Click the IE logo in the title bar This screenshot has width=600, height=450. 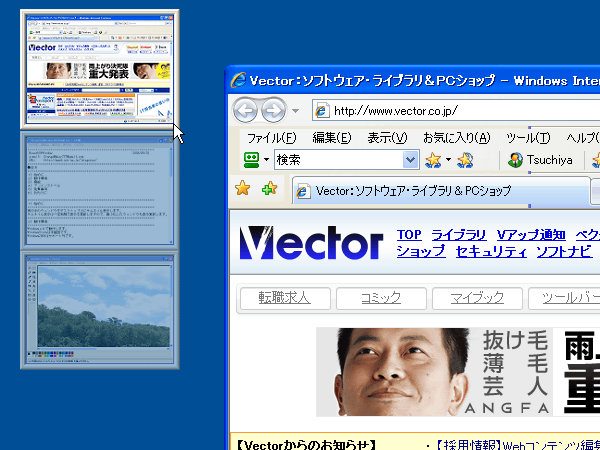point(238,80)
